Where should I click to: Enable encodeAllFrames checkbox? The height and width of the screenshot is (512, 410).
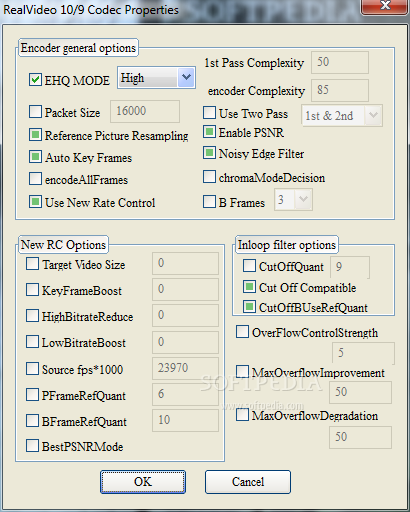click(x=35, y=179)
